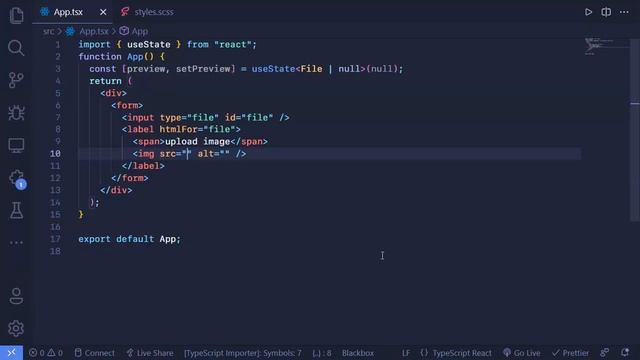640x360 pixels.
Task: Open Remote Explorer monitor icon
Action: (x=16, y=145)
